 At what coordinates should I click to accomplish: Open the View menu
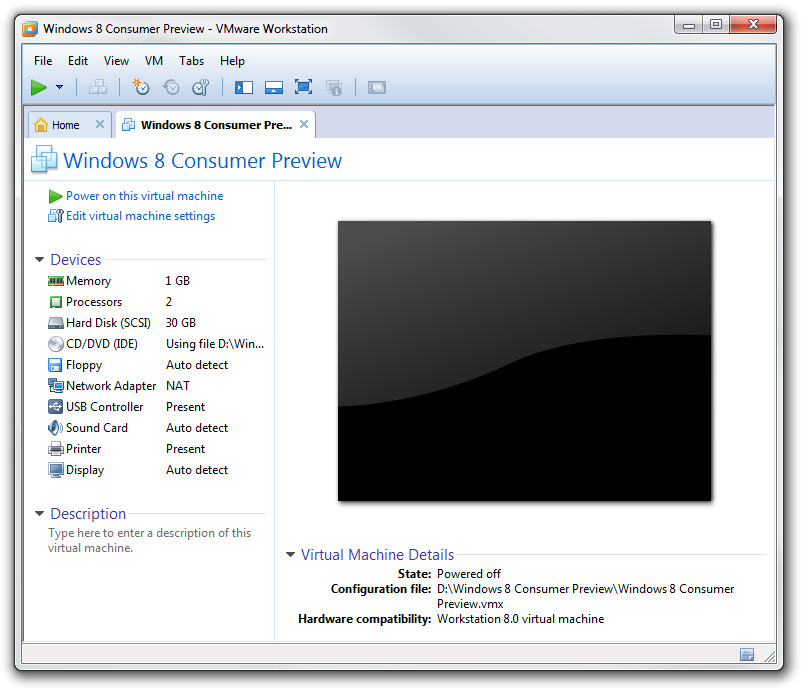click(116, 61)
